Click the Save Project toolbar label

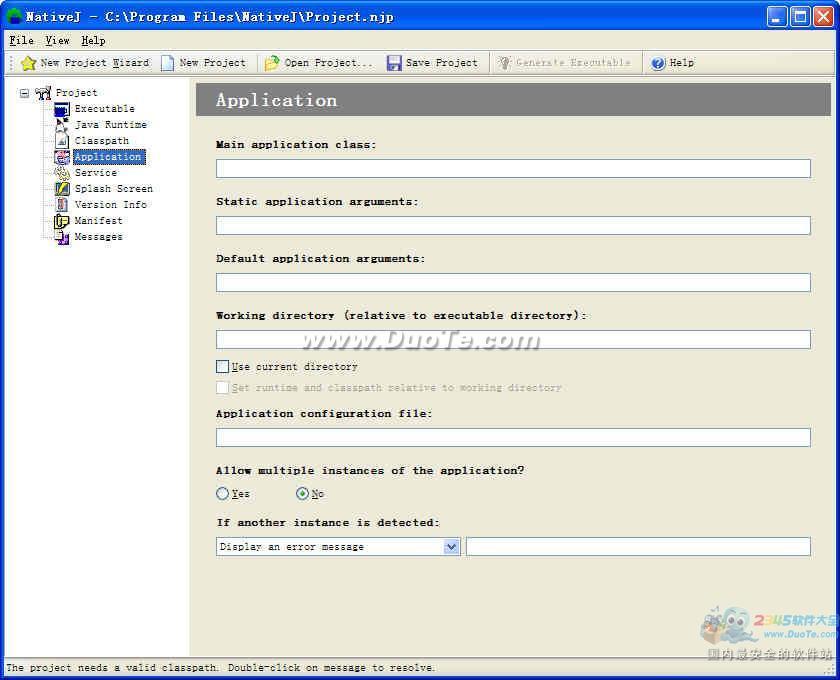point(441,63)
